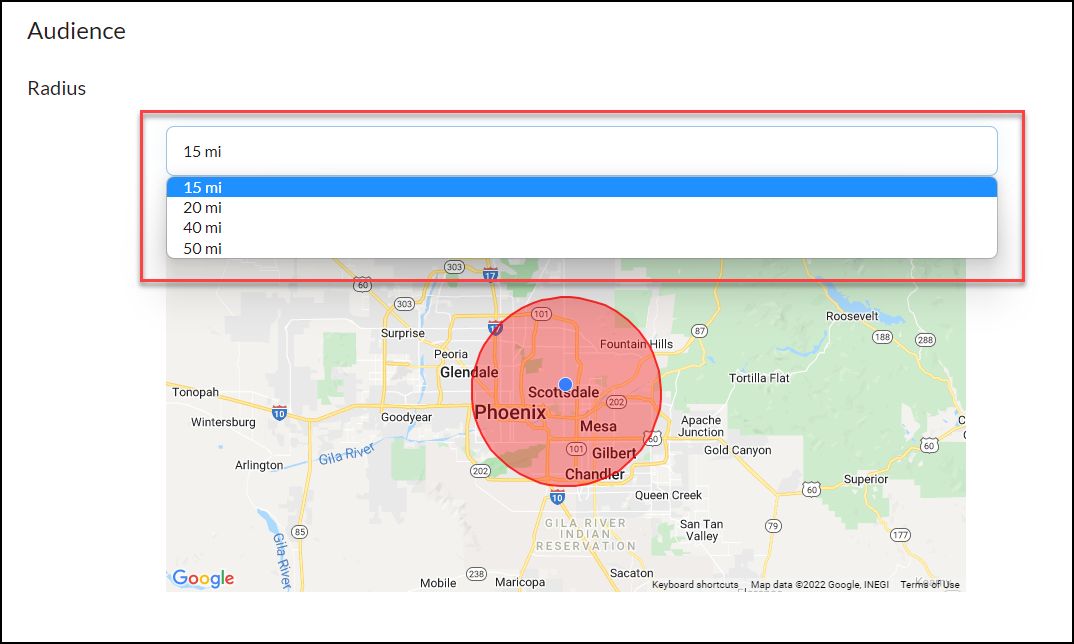
Task: Click the blue center location dot
Action: click(x=565, y=384)
